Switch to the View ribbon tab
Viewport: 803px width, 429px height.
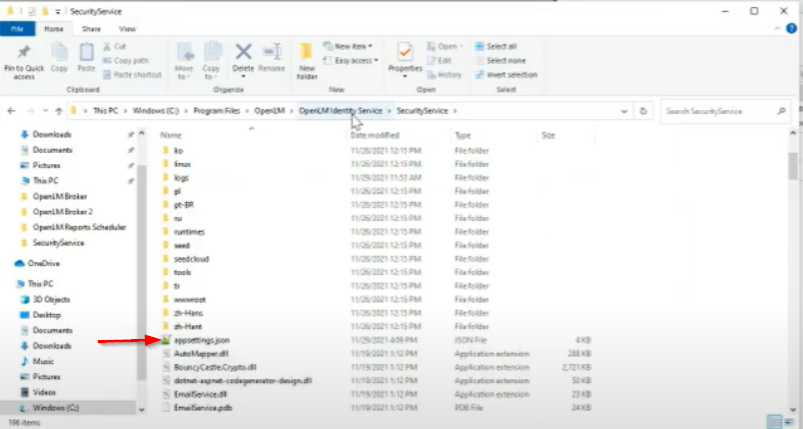tap(128, 29)
